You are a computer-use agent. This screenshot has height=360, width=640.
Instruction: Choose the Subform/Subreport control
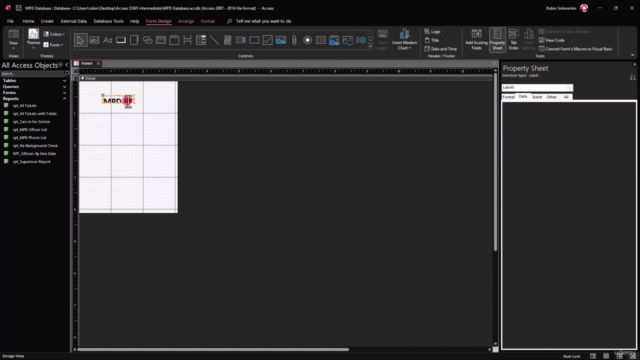(321, 40)
